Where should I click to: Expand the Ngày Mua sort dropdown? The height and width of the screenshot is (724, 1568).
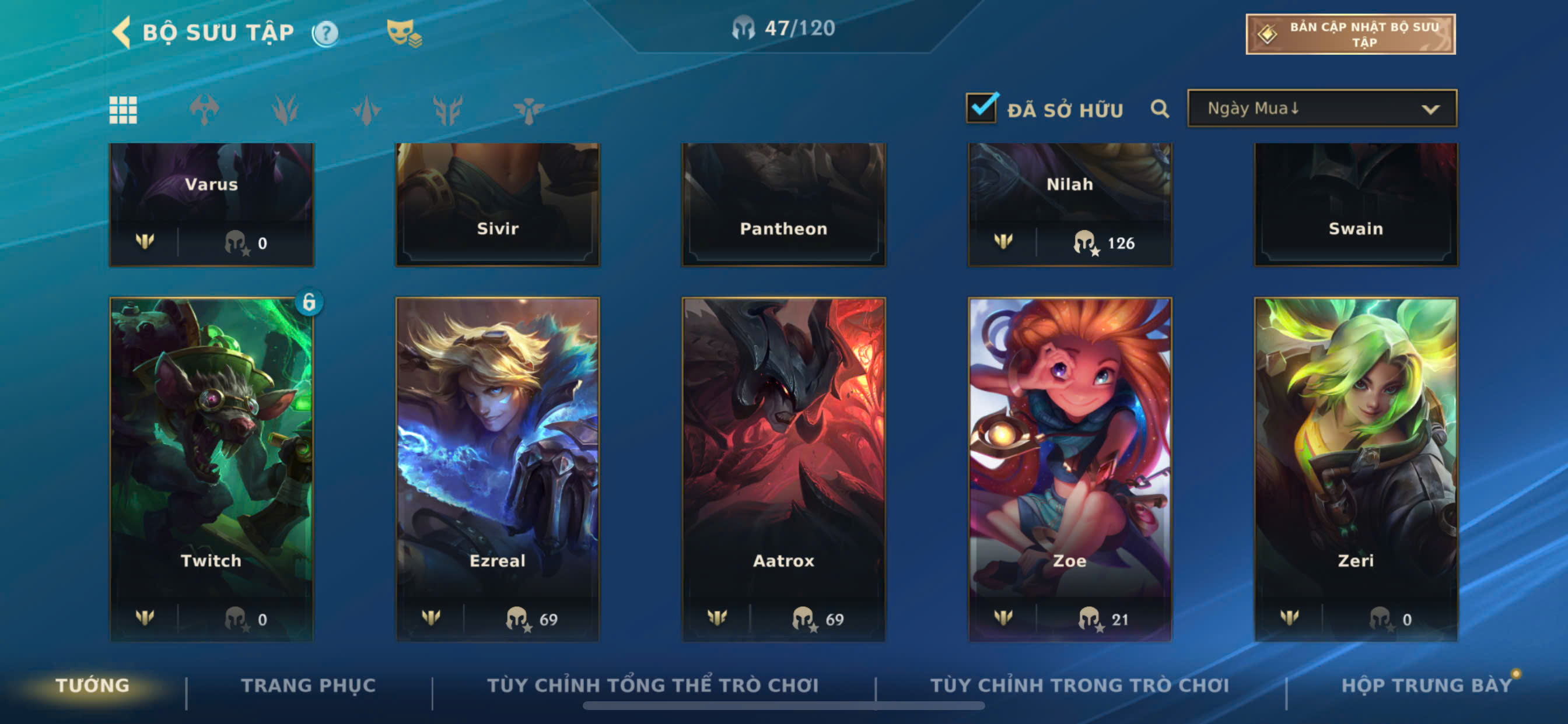(x=1322, y=108)
